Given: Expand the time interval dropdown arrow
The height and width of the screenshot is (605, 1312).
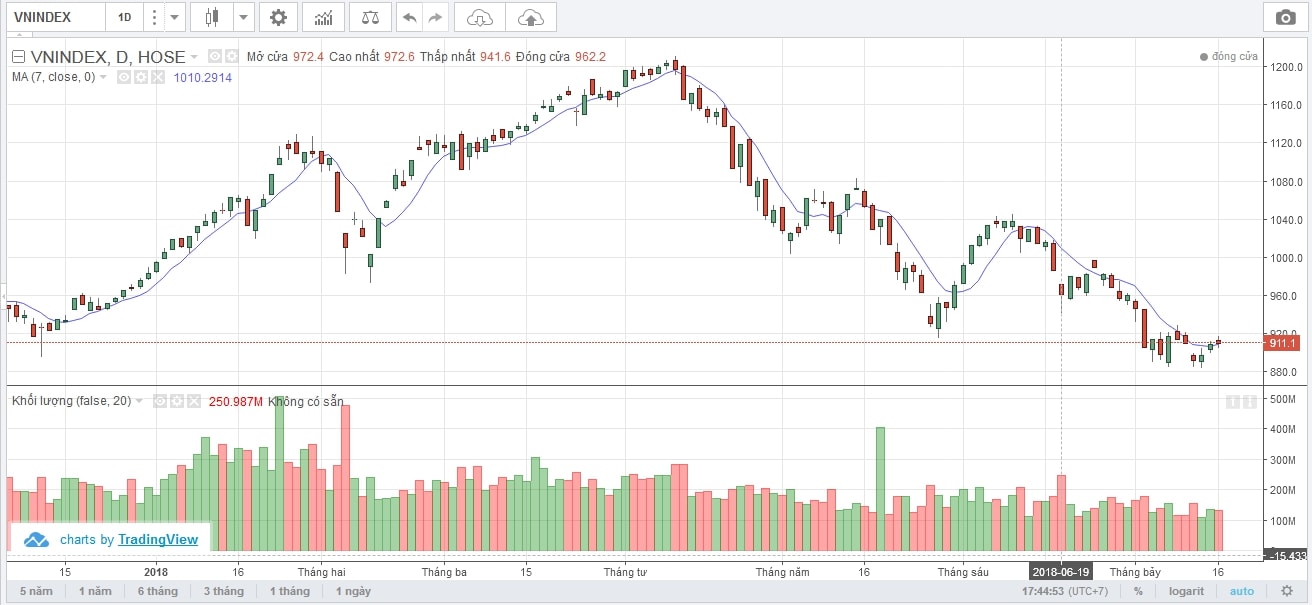Looking at the screenshot, I should 175,17.
